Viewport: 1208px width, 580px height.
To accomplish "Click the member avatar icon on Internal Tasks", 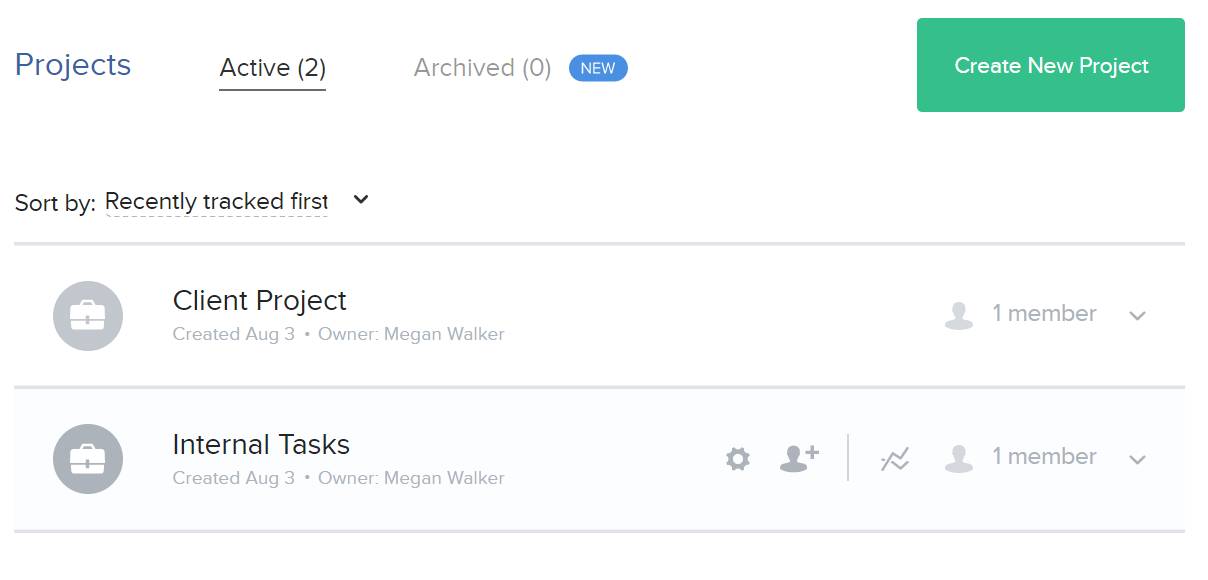I will (958, 457).
